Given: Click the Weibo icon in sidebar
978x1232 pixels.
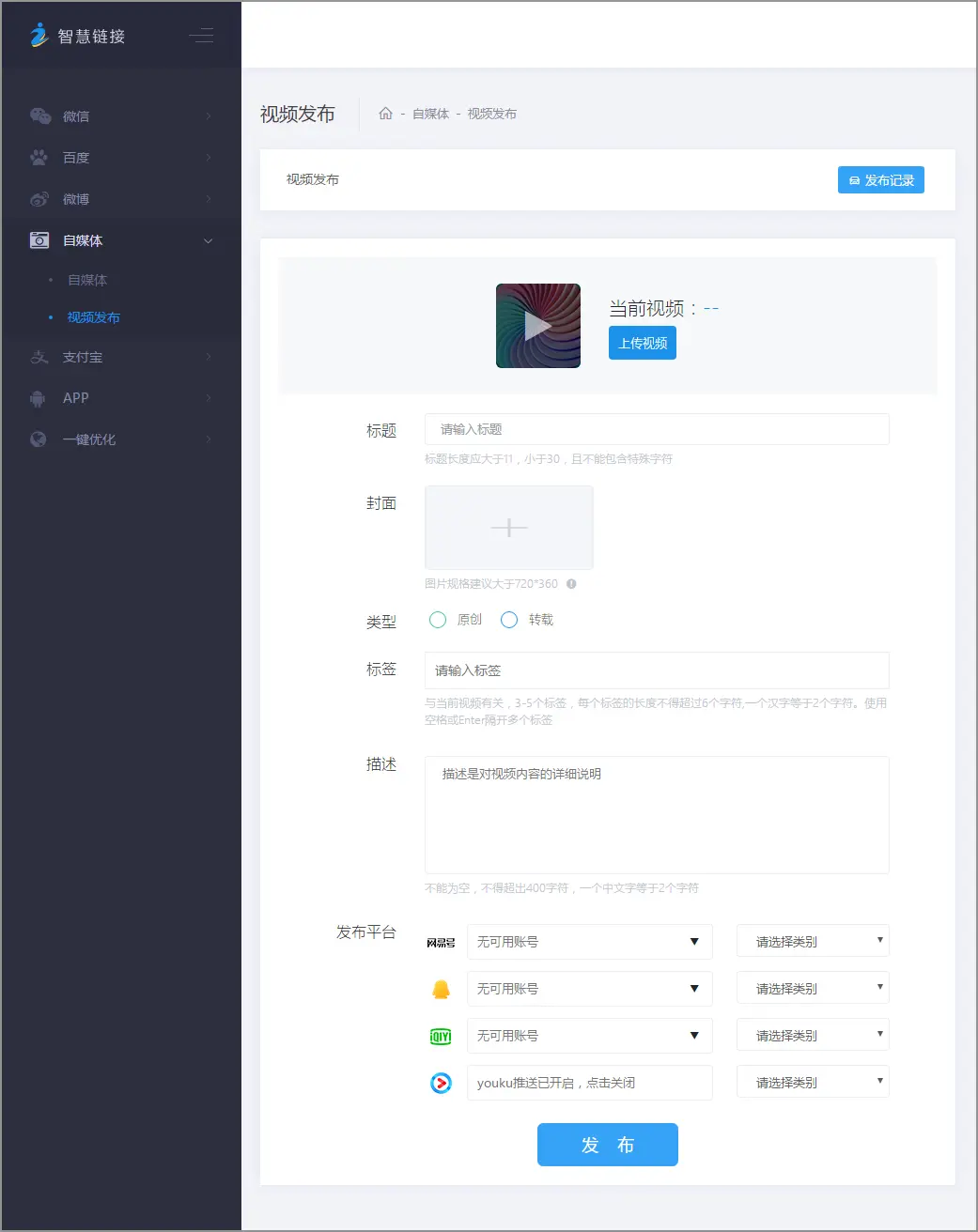Looking at the screenshot, I should coord(39,199).
